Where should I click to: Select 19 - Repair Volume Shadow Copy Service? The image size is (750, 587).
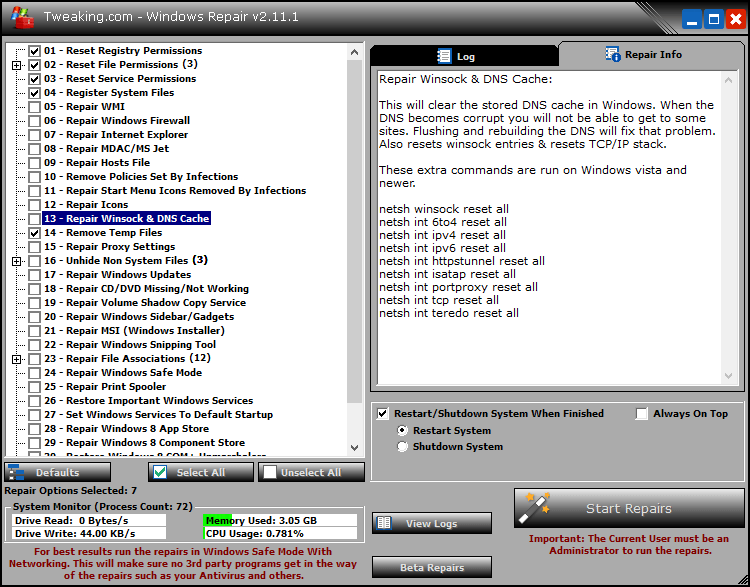[145, 303]
